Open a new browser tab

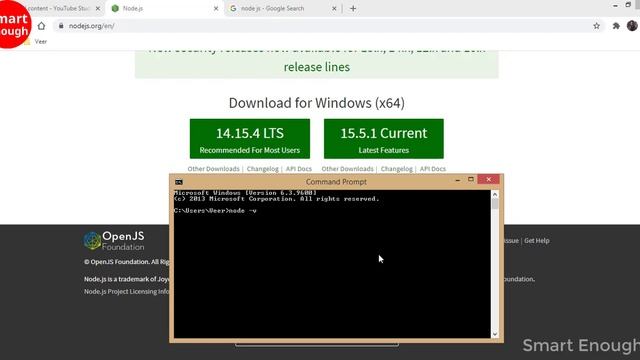click(x=353, y=8)
